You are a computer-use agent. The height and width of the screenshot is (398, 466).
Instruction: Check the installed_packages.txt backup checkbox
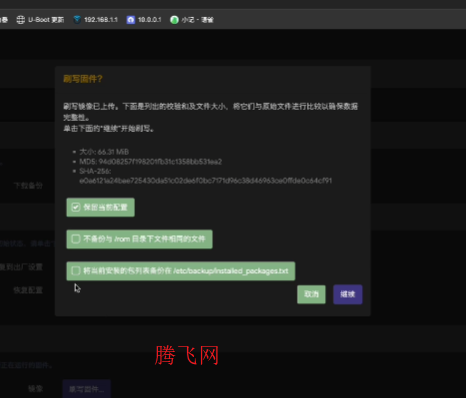76,271
